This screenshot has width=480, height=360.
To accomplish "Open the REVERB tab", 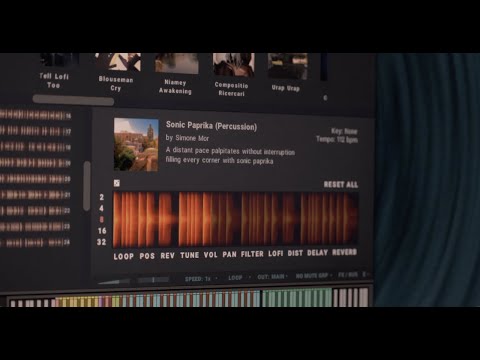I will [x=344, y=252].
